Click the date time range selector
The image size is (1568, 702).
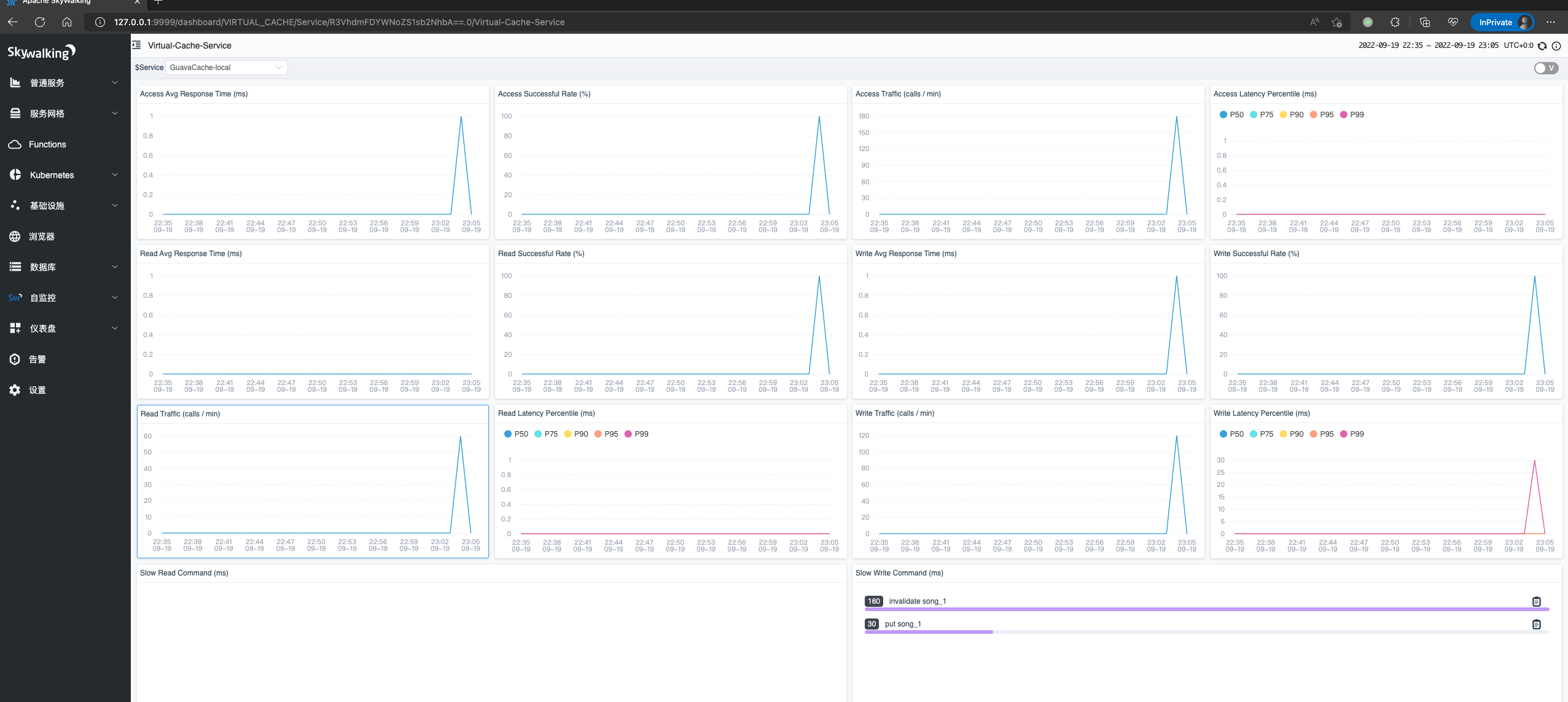click(1428, 45)
